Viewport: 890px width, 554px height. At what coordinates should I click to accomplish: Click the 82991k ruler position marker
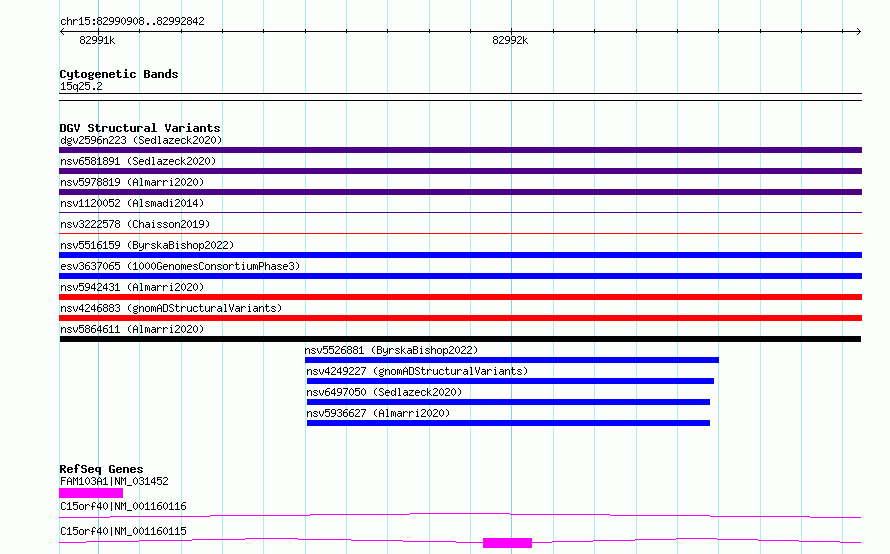(97, 40)
